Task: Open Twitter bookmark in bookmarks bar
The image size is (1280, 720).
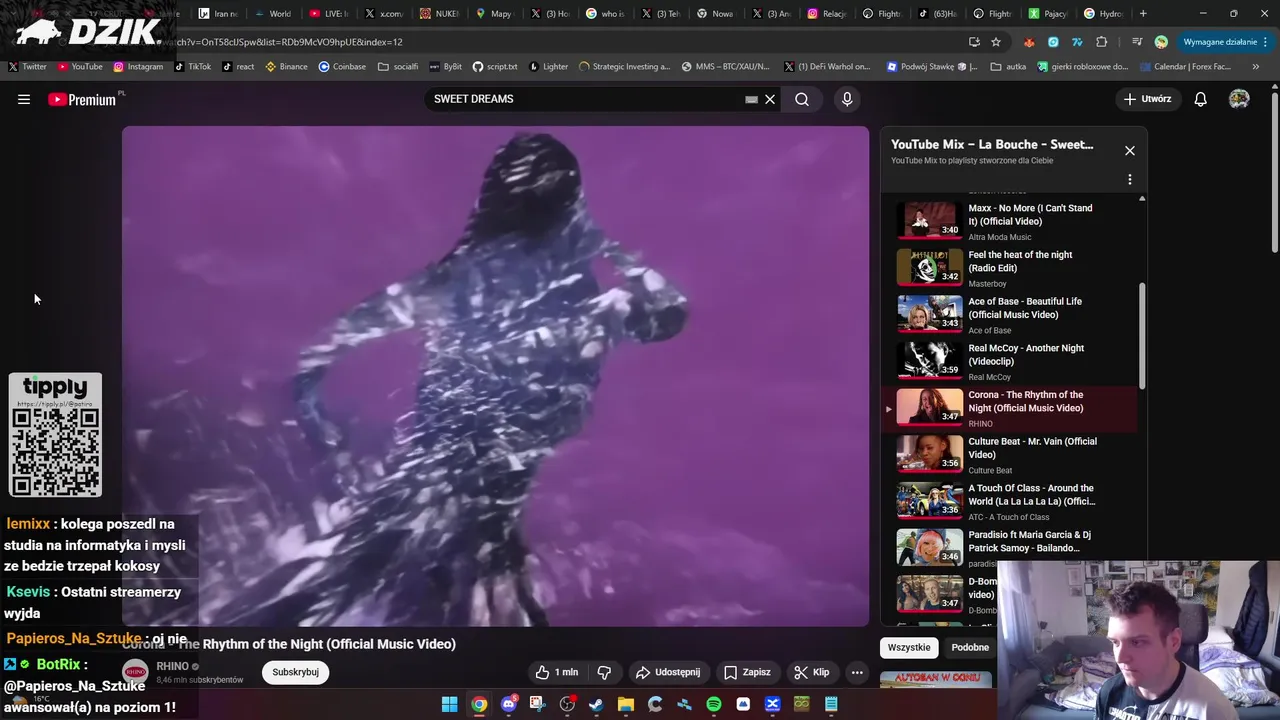Action: (x=27, y=67)
